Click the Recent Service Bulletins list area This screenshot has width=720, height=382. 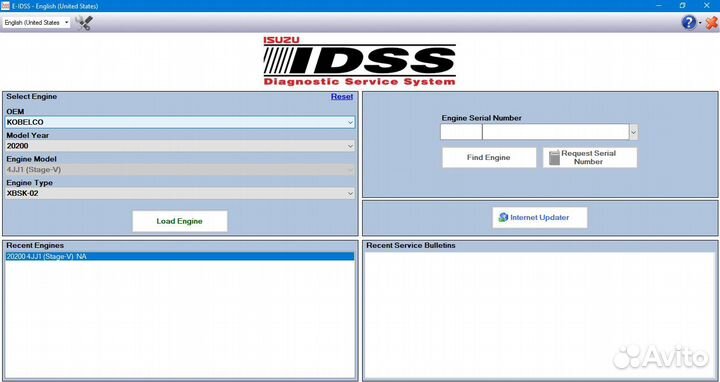click(x=540, y=314)
